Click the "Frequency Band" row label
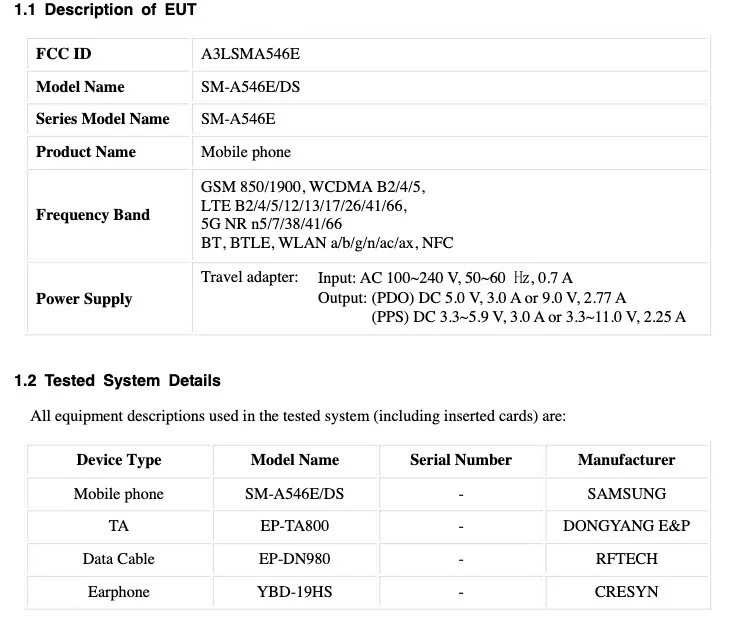The width and height of the screenshot is (734, 617). [92, 215]
